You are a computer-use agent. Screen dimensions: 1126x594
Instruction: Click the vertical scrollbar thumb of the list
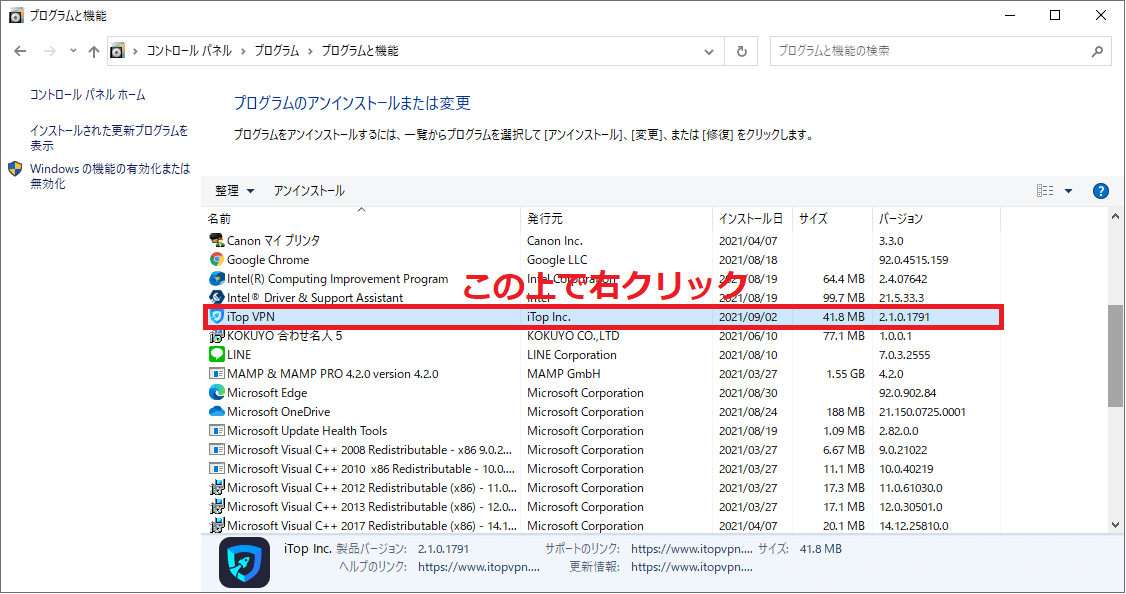point(1115,356)
